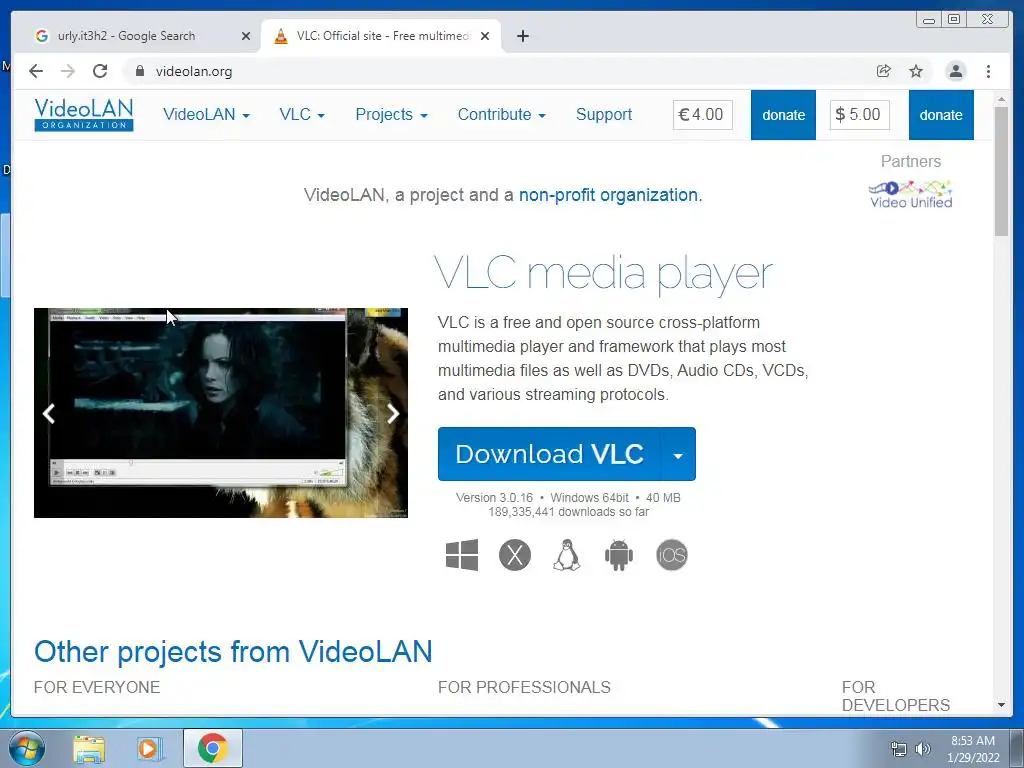Viewport: 1024px width, 768px height.
Task: Select the macOS X platform icon
Action: [x=515, y=555]
